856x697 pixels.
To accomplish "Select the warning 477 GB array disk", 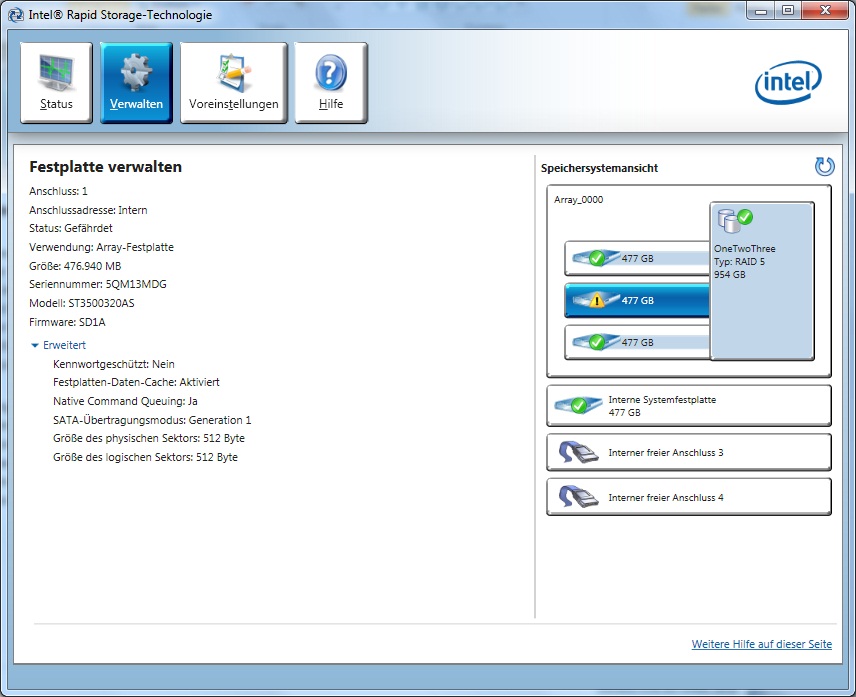I will [637, 300].
